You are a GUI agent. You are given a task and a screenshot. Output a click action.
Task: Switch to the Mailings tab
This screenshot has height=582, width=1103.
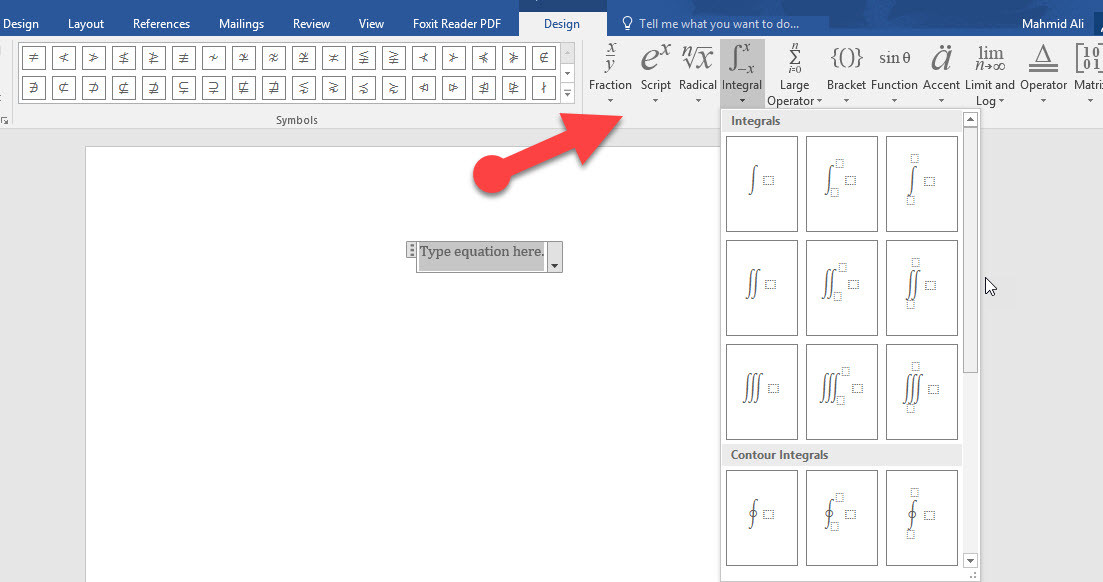(x=241, y=24)
